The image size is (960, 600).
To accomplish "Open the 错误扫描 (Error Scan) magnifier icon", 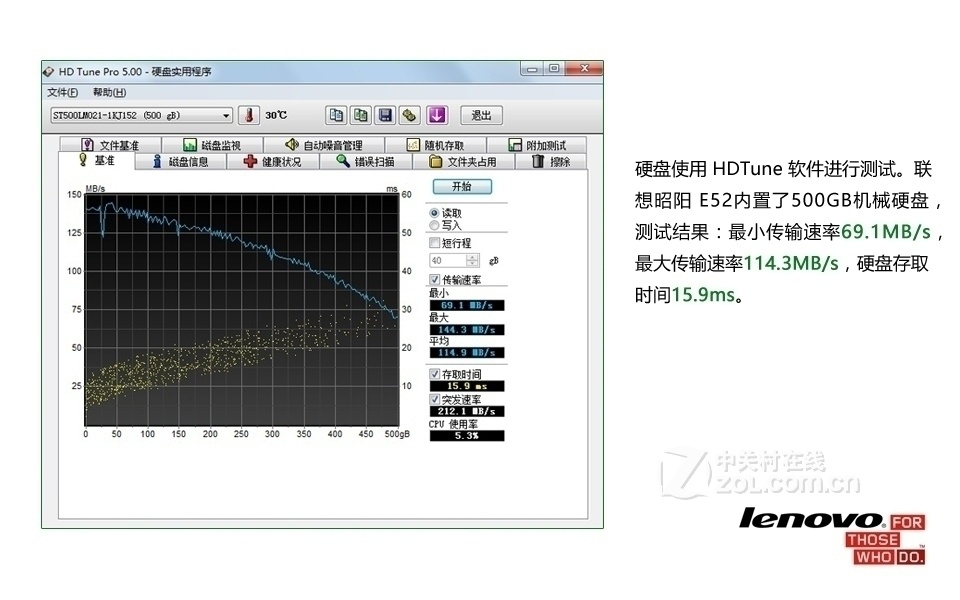I will coord(343,161).
